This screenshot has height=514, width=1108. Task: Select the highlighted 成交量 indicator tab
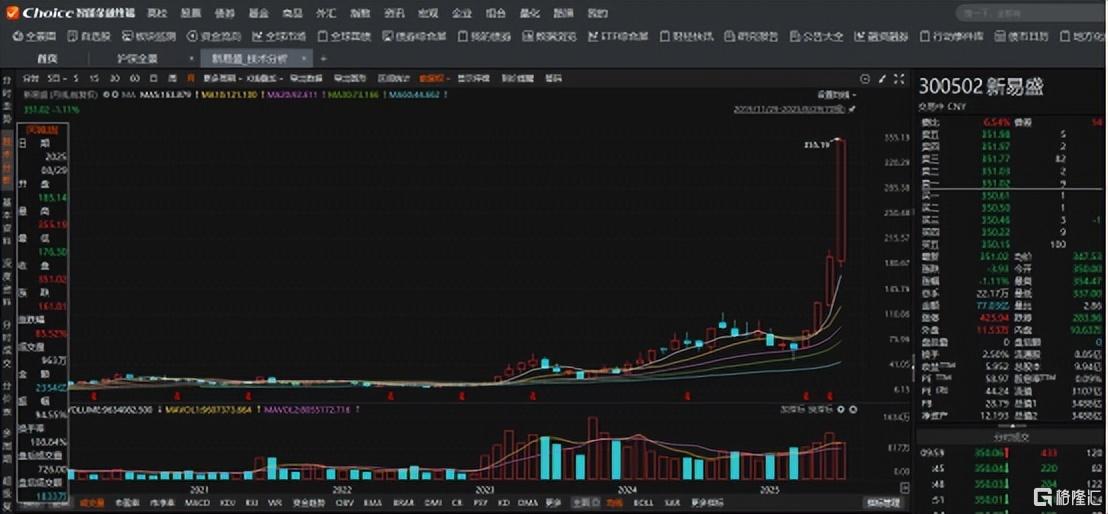pos(92,502)
